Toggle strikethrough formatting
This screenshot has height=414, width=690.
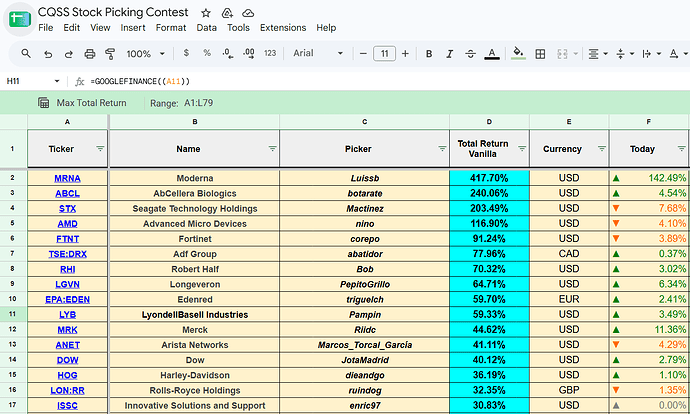(470, 54)
